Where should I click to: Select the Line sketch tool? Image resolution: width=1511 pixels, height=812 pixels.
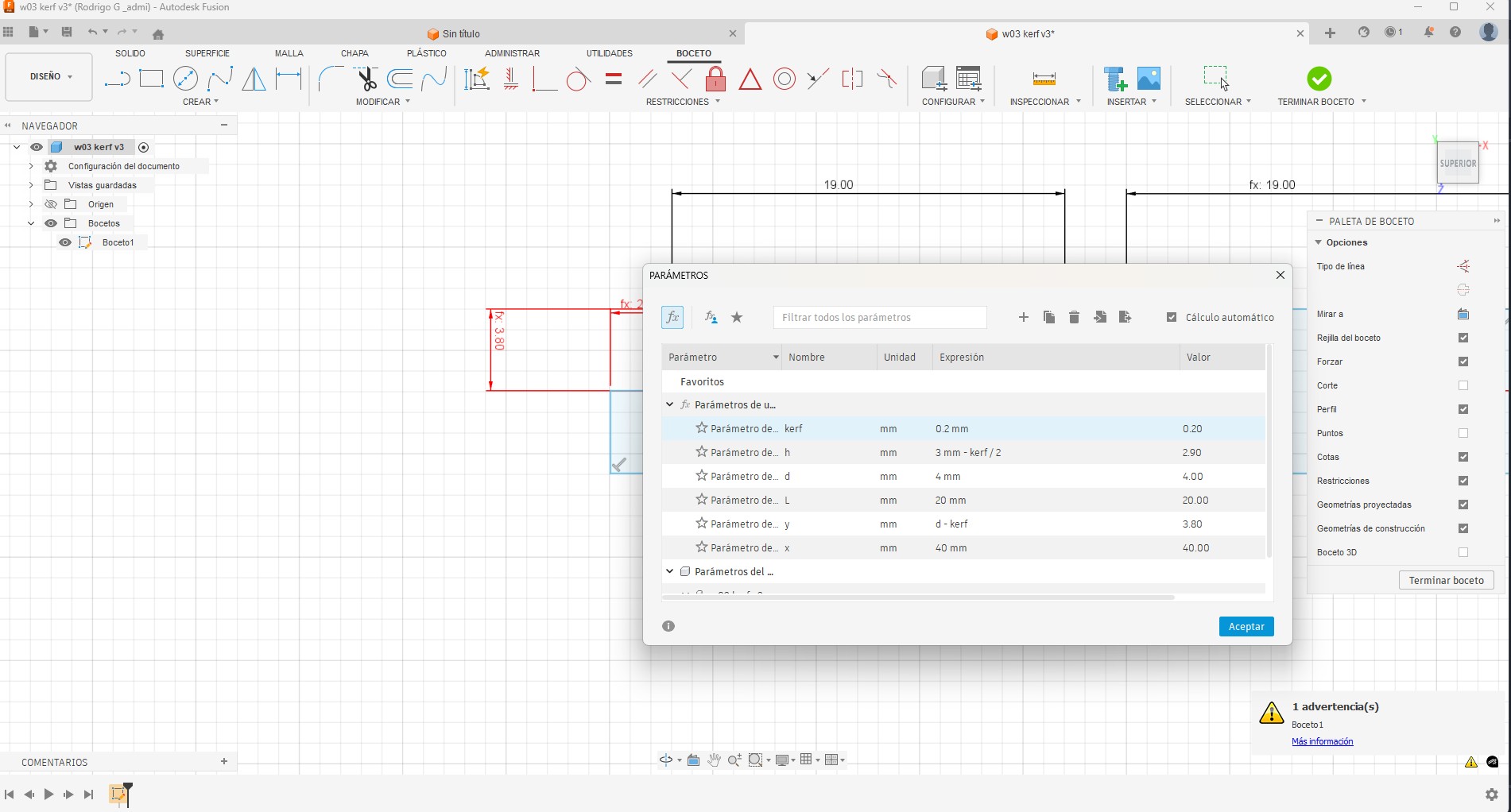[x=117, y=79]
